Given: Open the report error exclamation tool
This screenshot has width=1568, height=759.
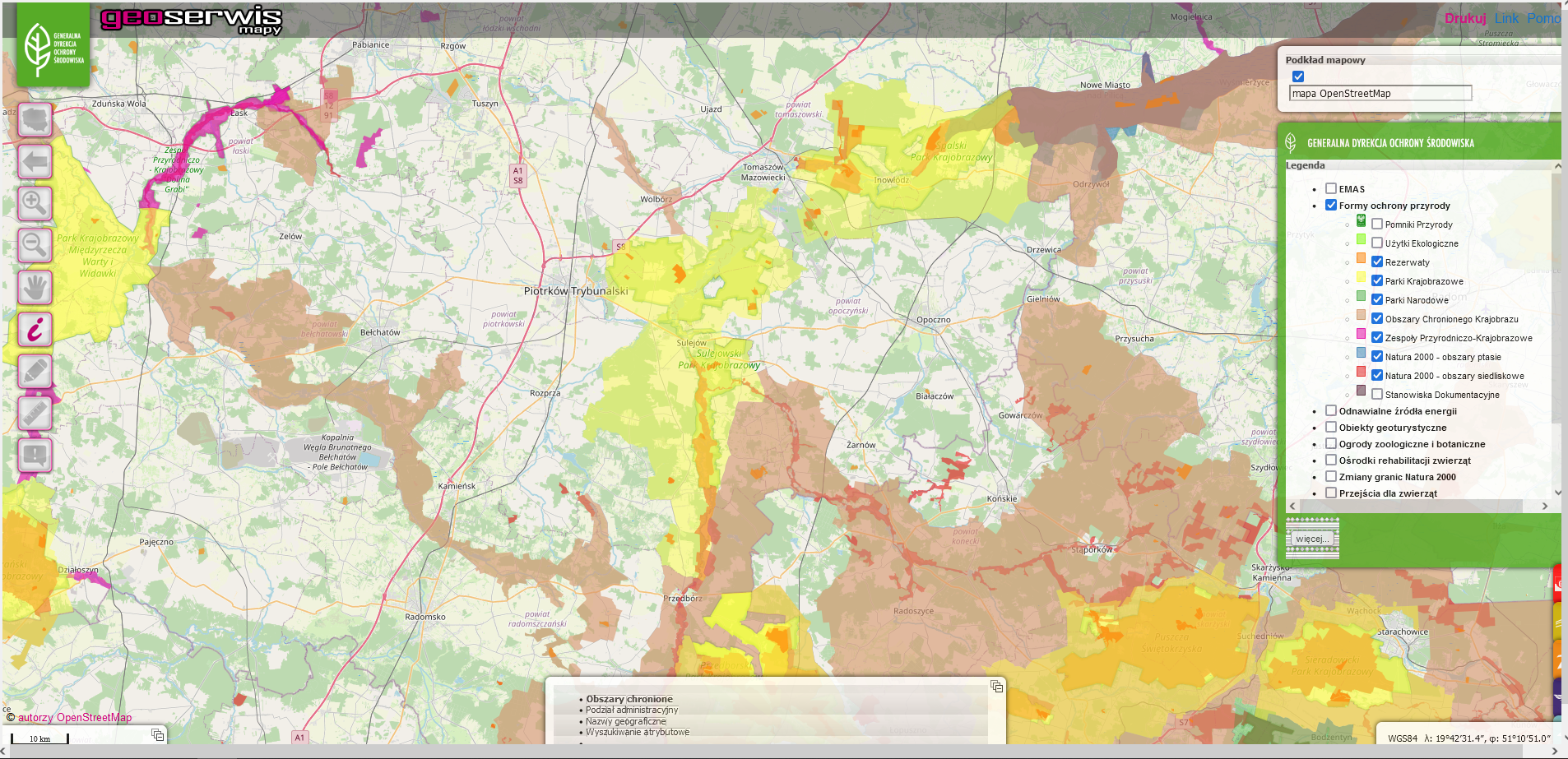Looking at the screenshot, I should pyautogui.click(x=35, y=455).
